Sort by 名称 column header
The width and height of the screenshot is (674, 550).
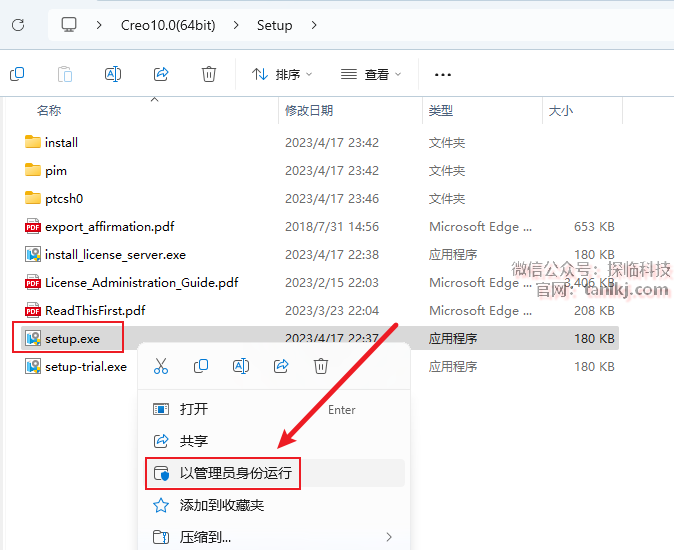[49, 110]
